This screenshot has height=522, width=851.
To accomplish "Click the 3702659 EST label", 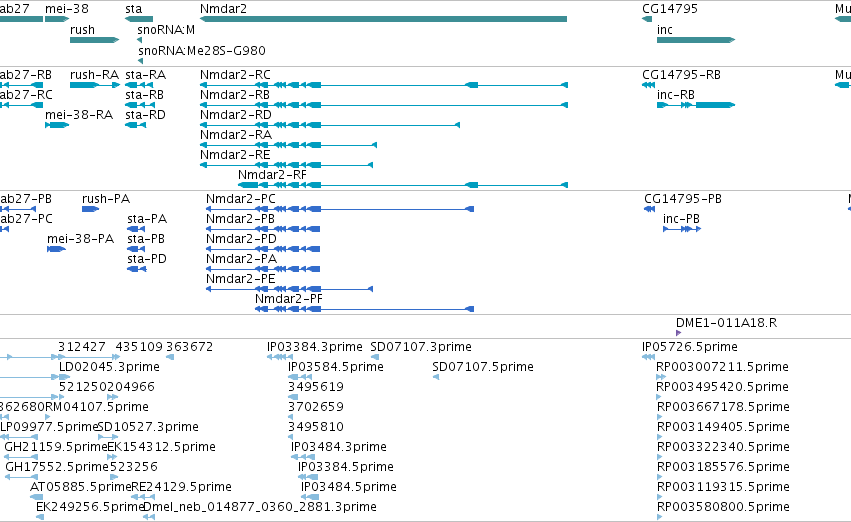I will 315,407.
